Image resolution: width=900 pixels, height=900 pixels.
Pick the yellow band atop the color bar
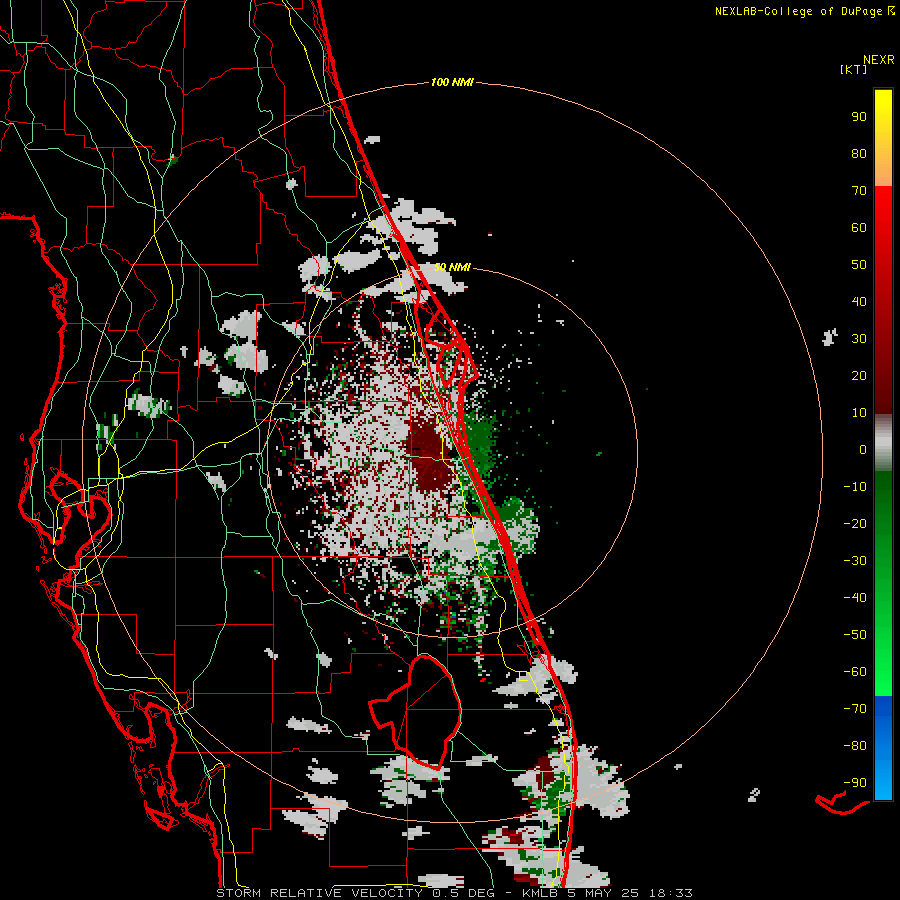(x=883, y=138)
